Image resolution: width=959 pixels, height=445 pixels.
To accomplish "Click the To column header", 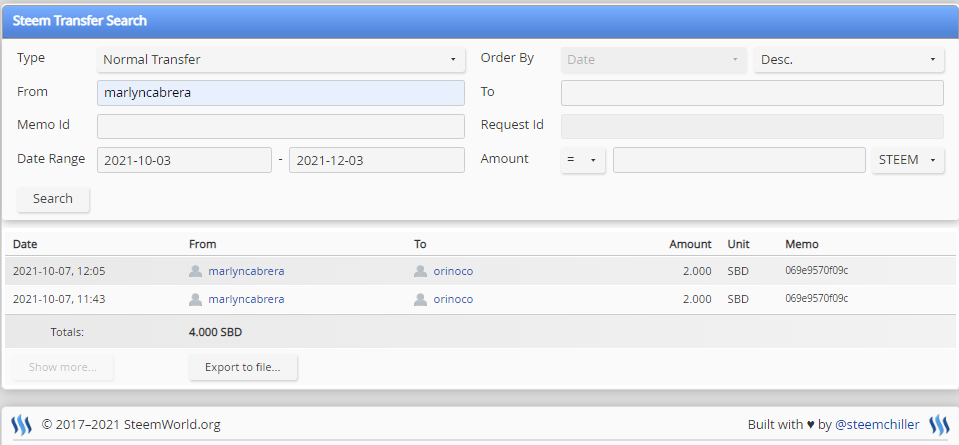I will pos(420,244).
